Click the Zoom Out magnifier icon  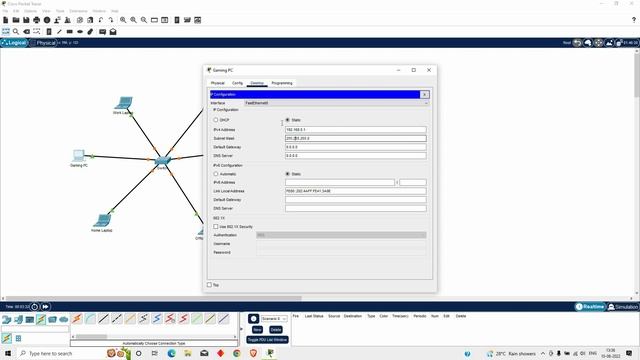pyautogui.click(x=144, y=20)
